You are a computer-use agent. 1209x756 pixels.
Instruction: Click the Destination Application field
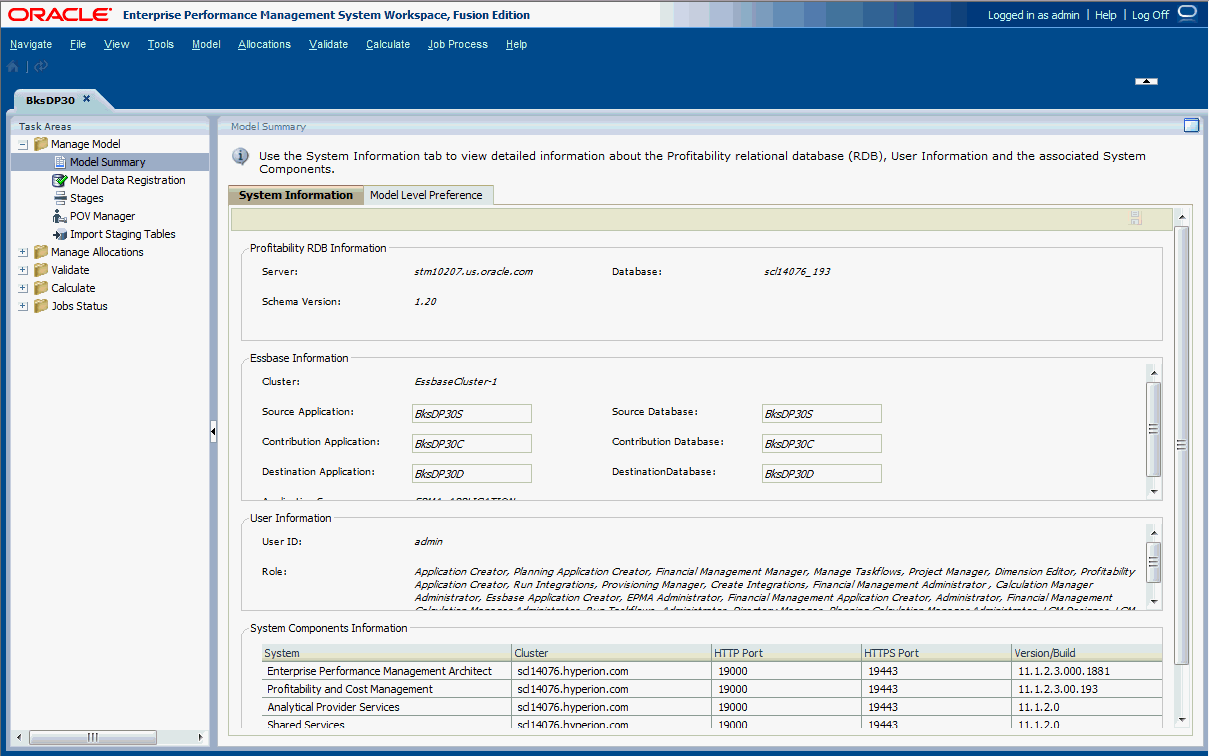[x=472, y=474]
